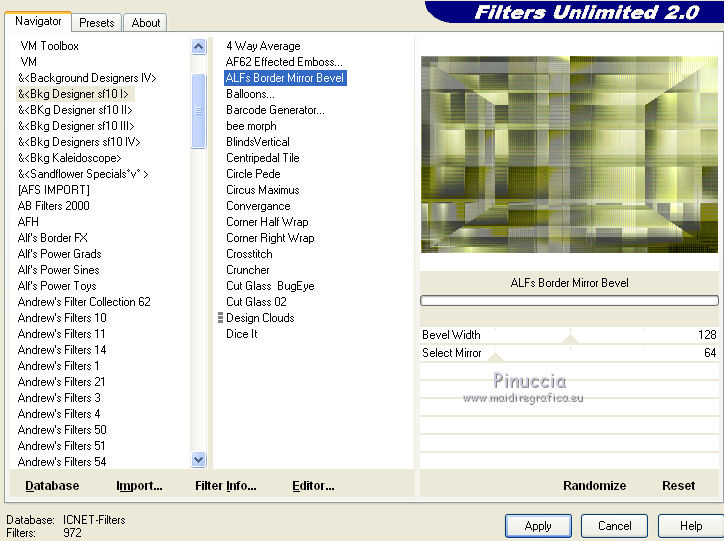Viewport: 724px width, 541px height.
Task: Select ALFs Border Mirror Bevel filter
Action: pos(285,78)
